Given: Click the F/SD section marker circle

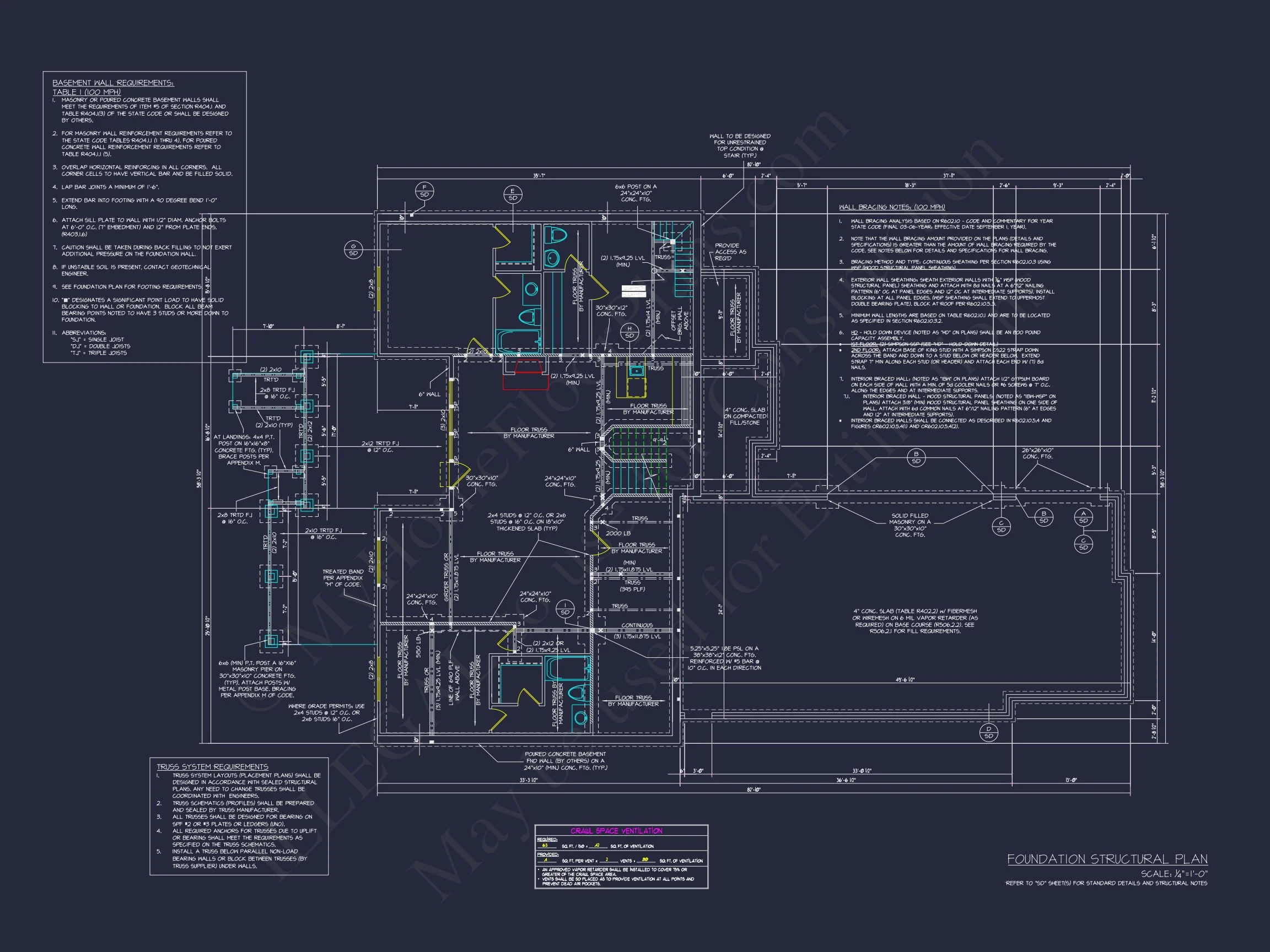Looking at the screenshot, I should [424, 191].
